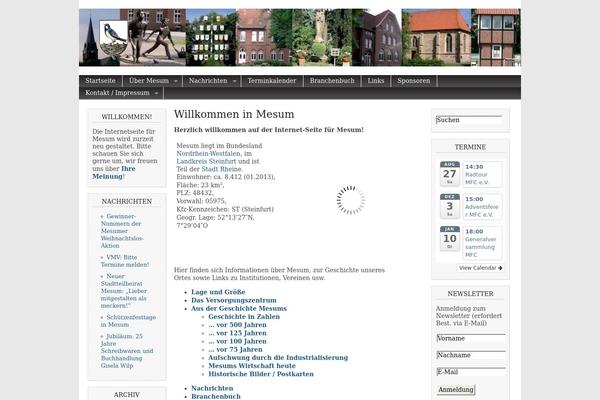Open the ... vor 75 Jahren link
600x400 pixels.
235,349
